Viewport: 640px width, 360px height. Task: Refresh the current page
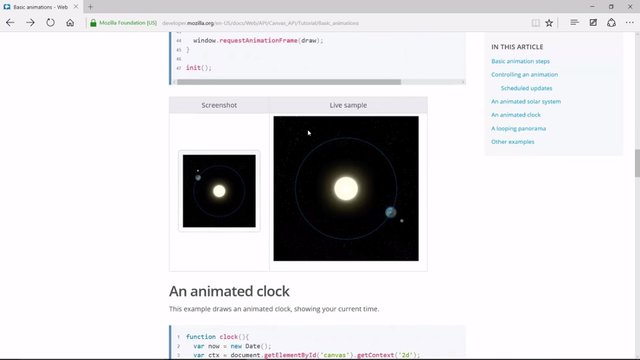click(x=50, y=23)
